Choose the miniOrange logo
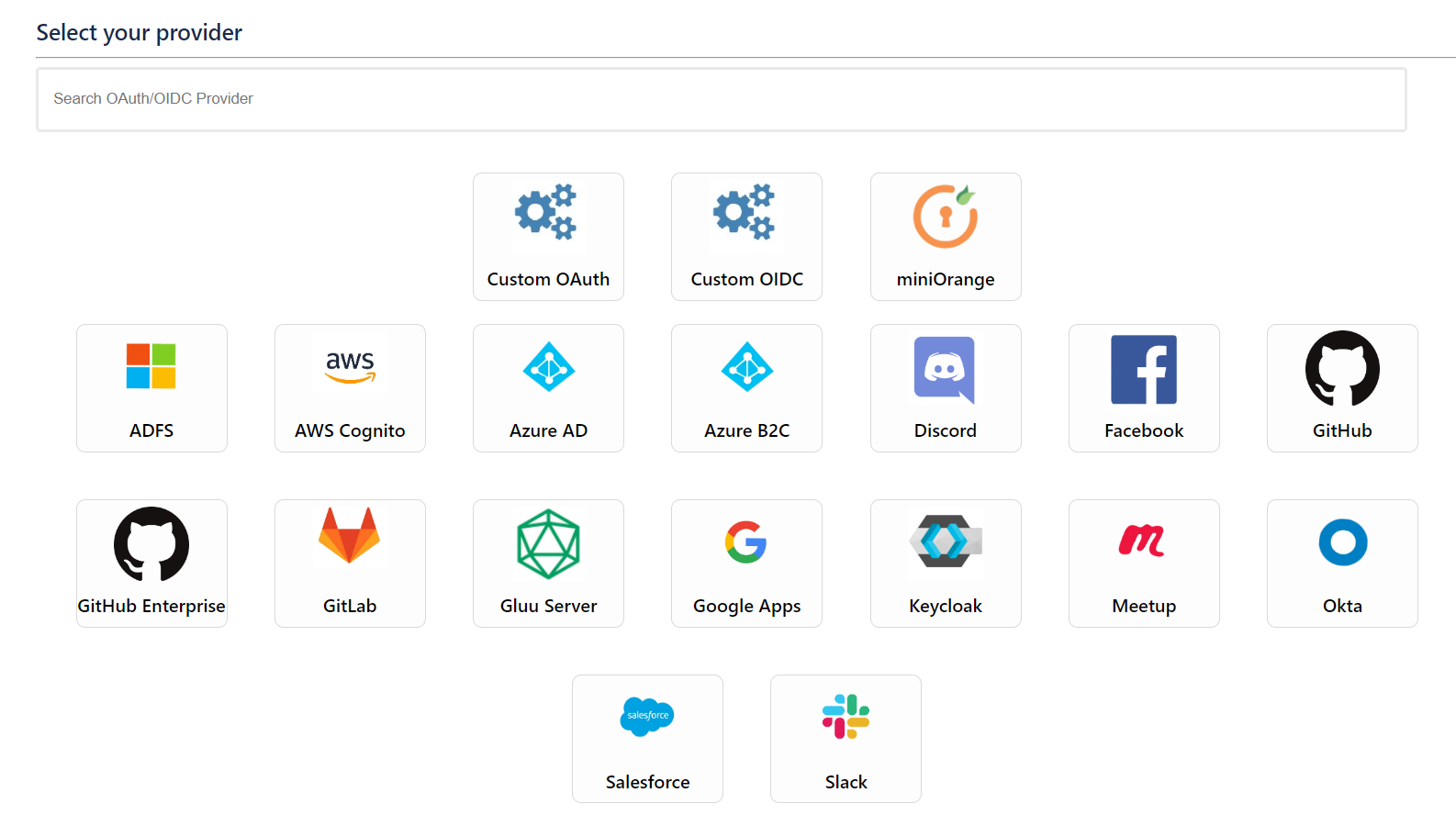1456x826 pixels. 945,216
